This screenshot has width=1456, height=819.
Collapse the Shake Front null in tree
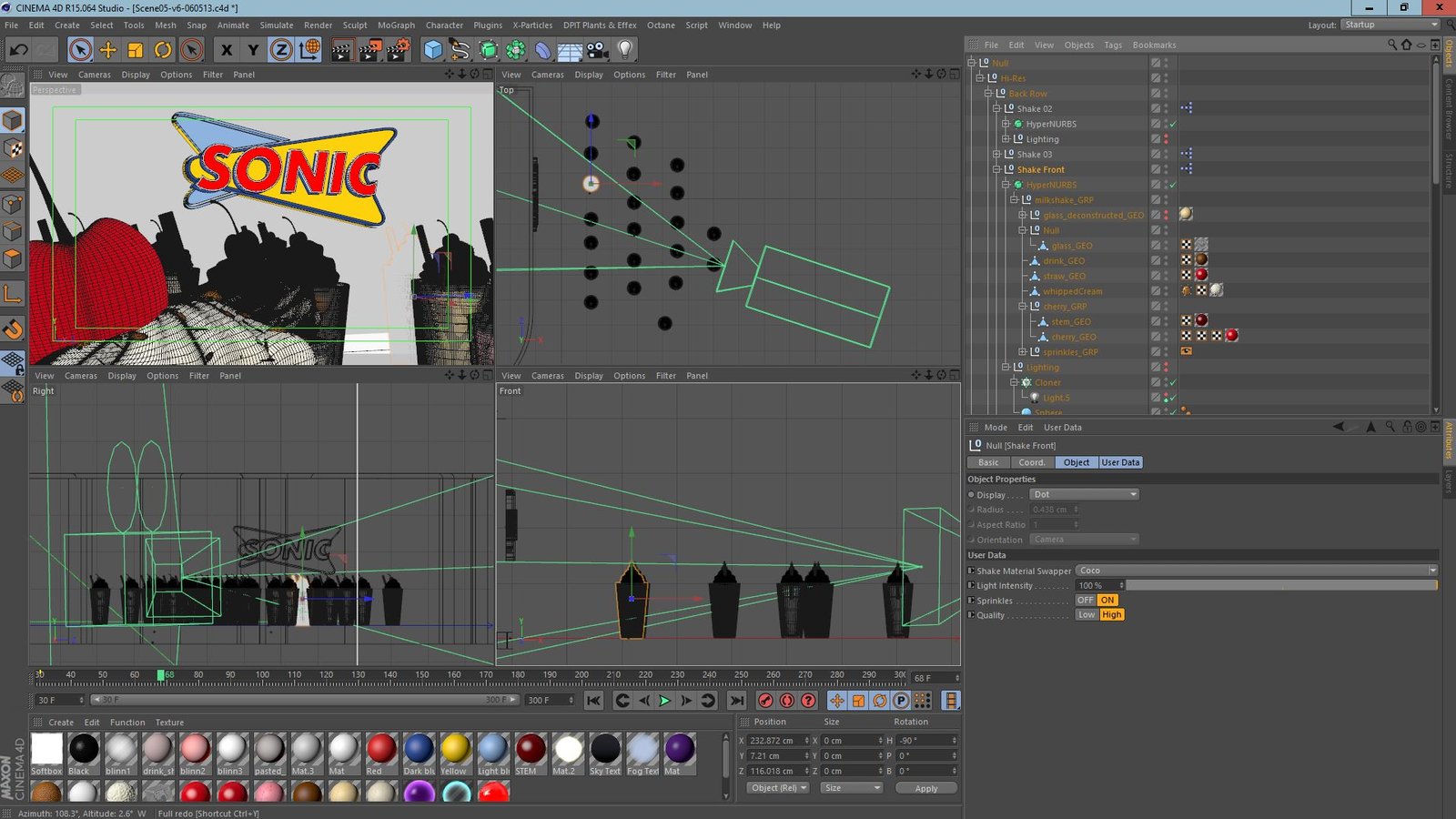tap(996, 169)
